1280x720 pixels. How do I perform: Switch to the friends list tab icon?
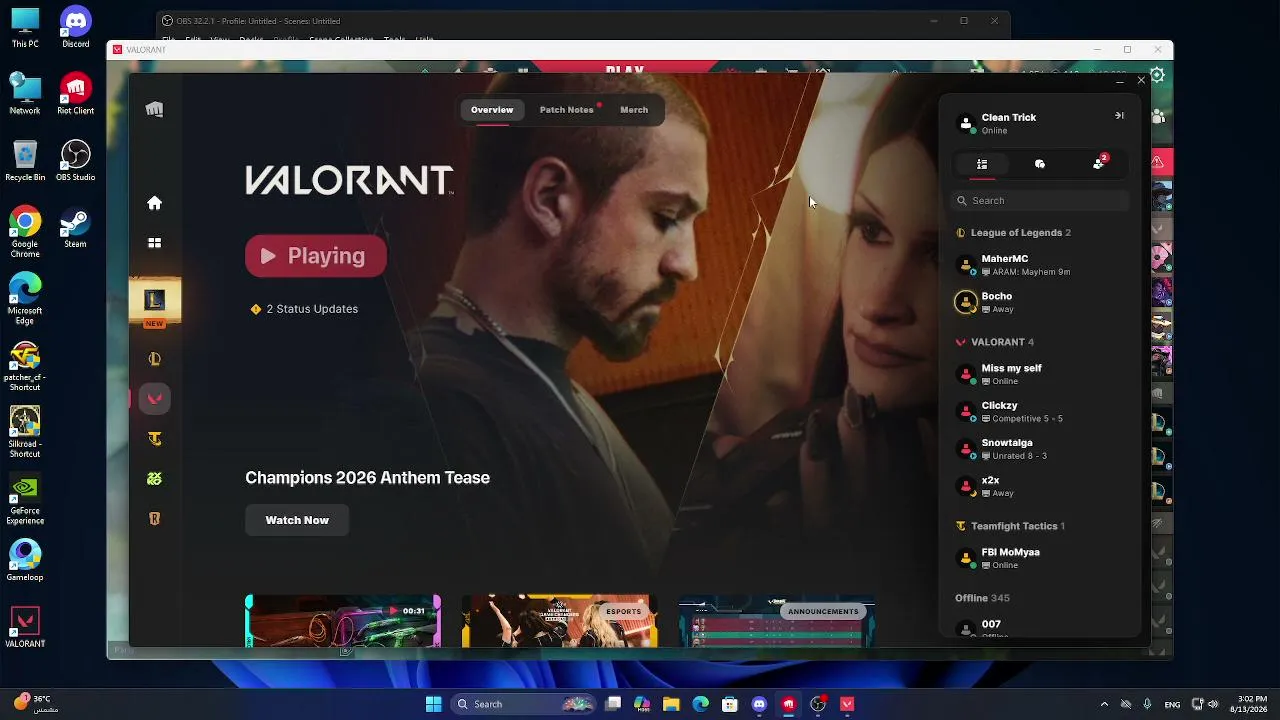tap(982, 164)
